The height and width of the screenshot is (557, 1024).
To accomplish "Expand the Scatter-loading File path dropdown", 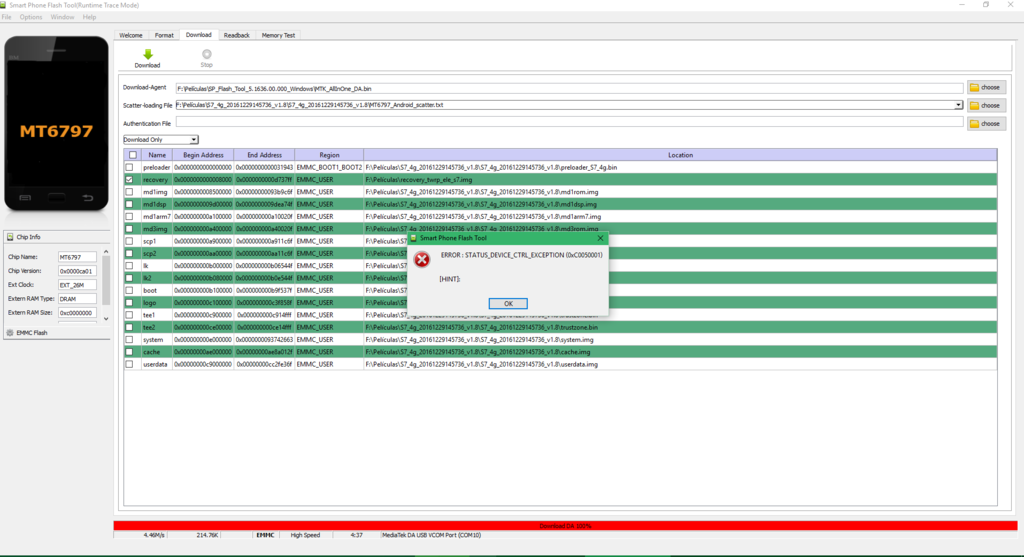I will point(958,105).
